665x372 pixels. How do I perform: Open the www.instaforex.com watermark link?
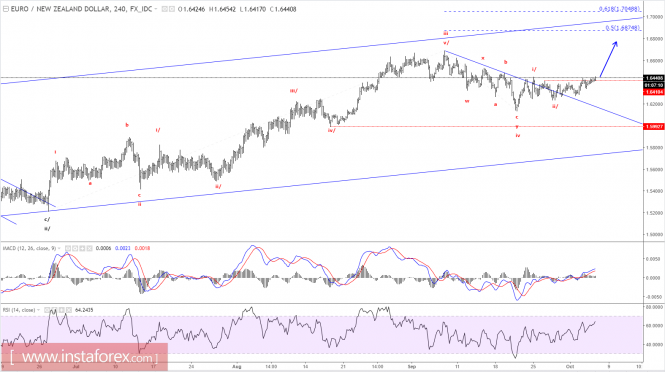84,357
